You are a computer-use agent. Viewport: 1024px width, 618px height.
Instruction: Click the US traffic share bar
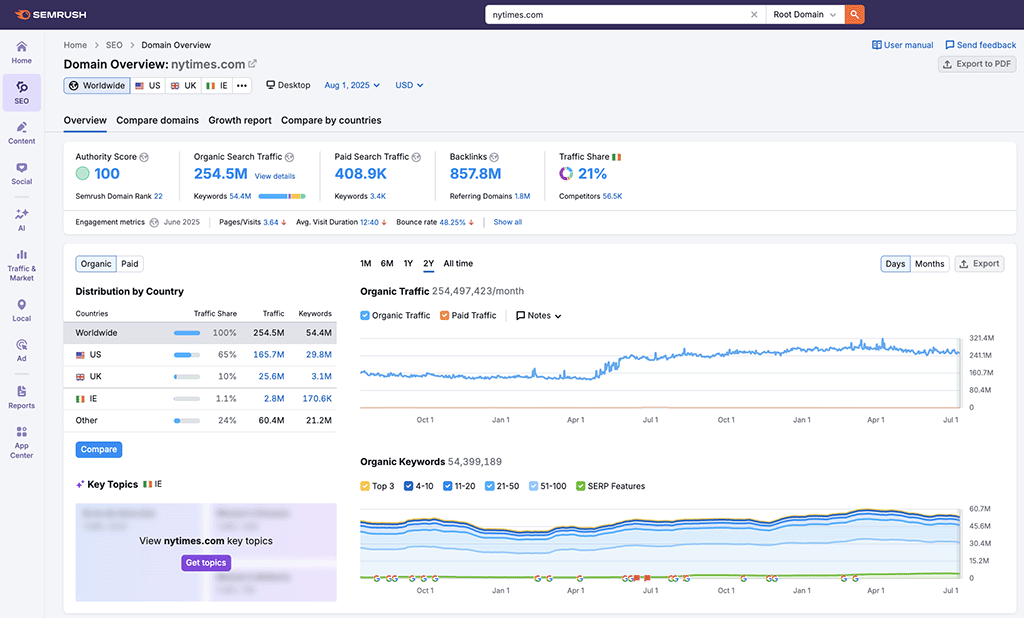[x=187, y=355]
